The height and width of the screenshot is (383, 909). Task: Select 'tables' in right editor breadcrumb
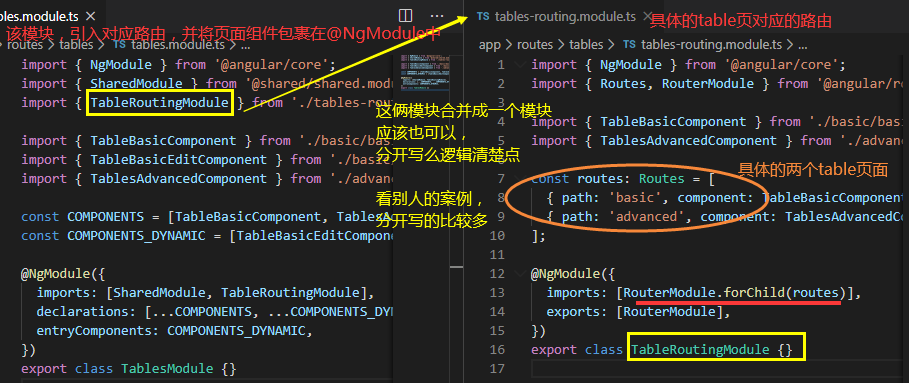pyautogui.click(x=586, y=44)
